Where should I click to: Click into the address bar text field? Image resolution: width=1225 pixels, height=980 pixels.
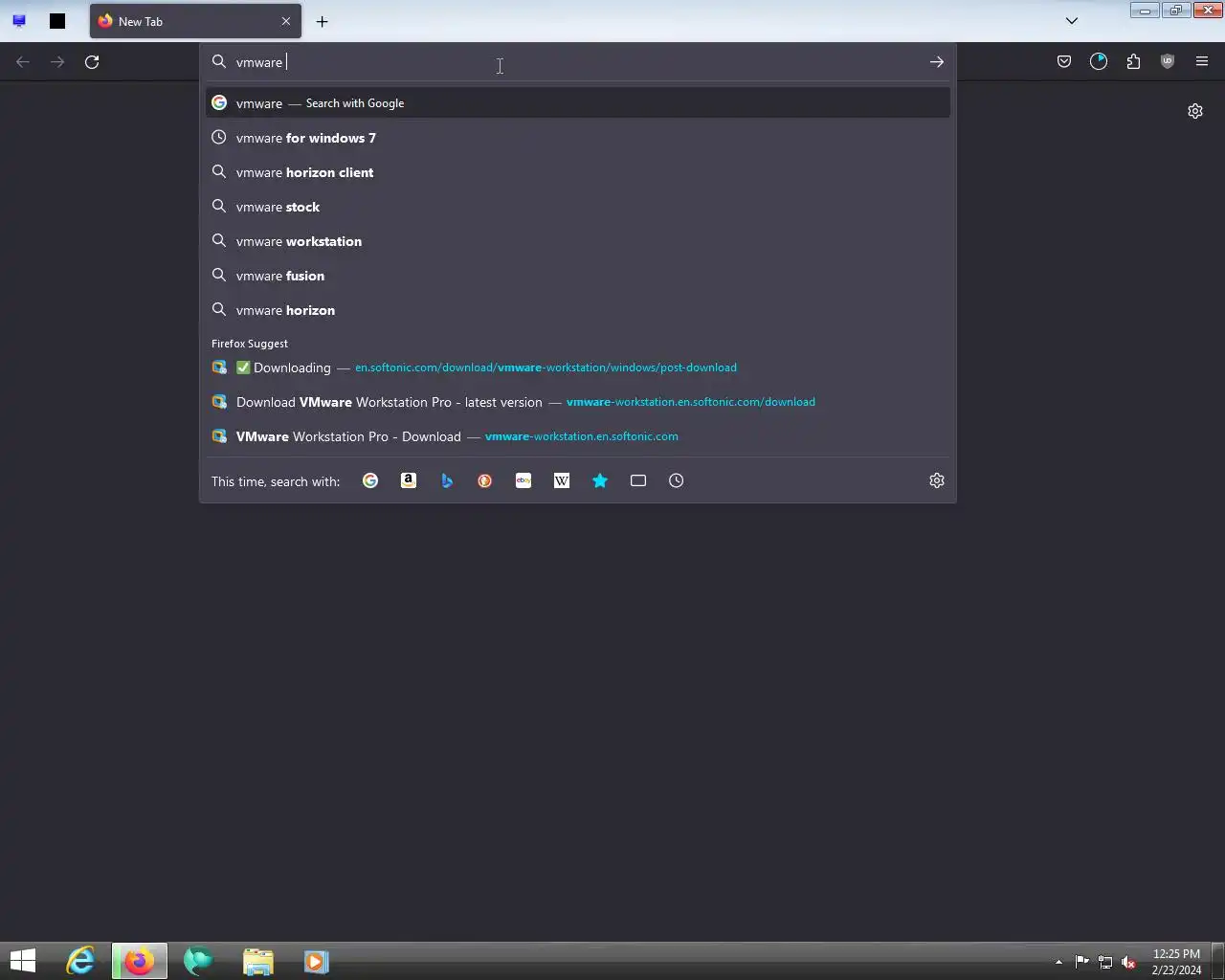coord(578,62)
